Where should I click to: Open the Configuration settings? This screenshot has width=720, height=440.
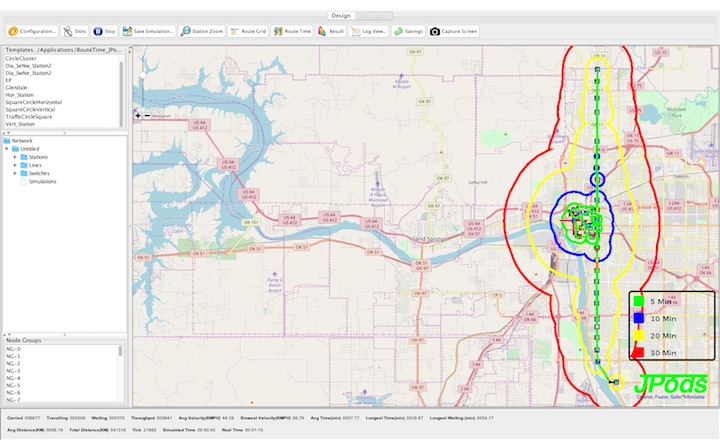coord(32,31)
